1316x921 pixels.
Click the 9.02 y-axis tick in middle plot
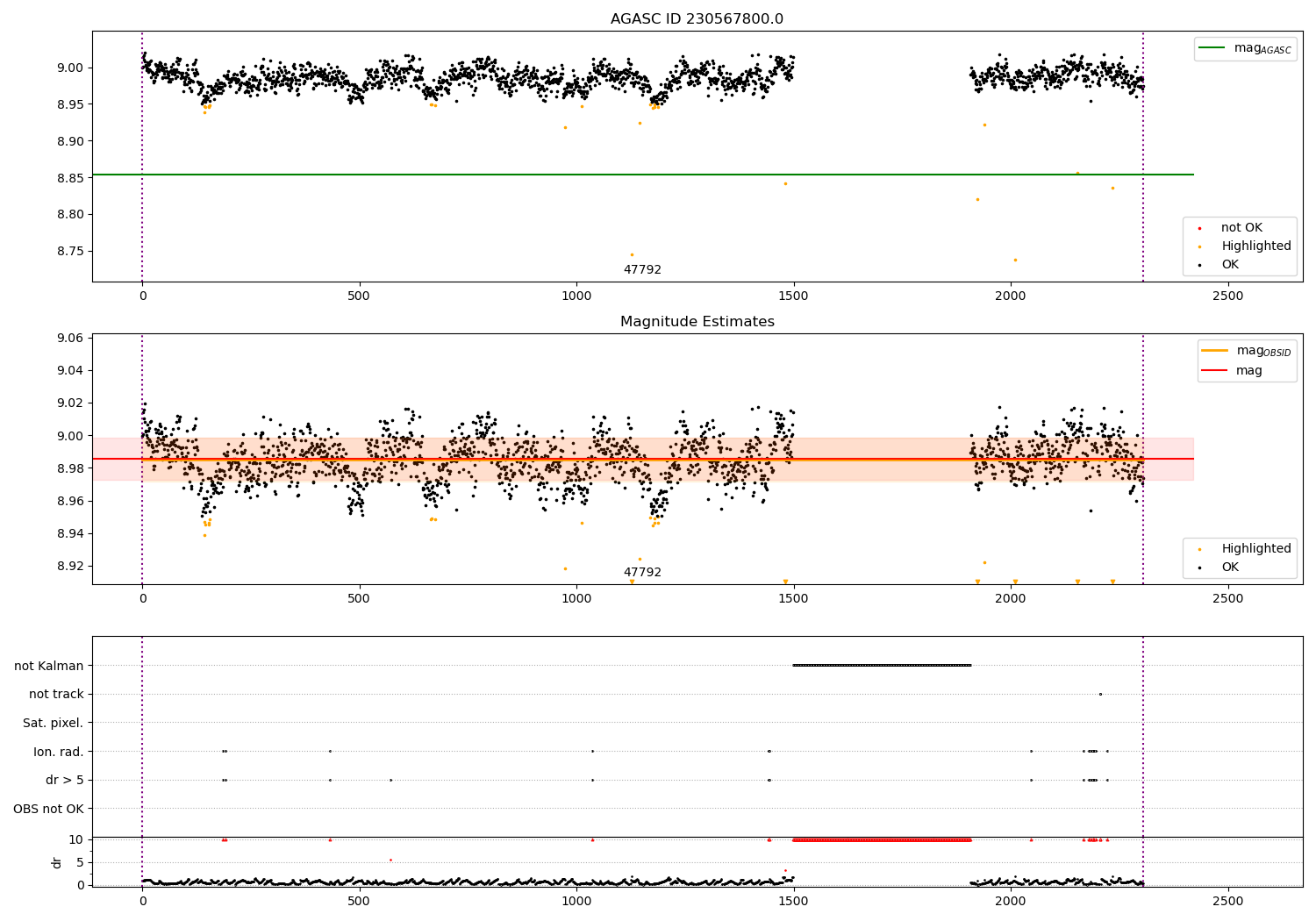pyautogui.click(x=70, y=403)
